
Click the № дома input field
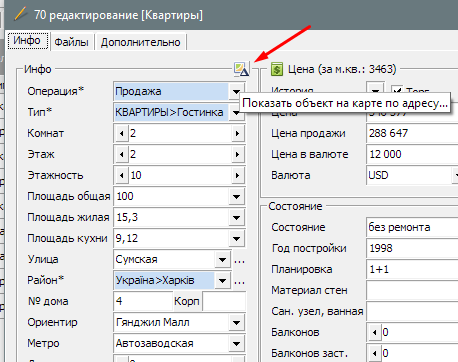tap(143, 302)
